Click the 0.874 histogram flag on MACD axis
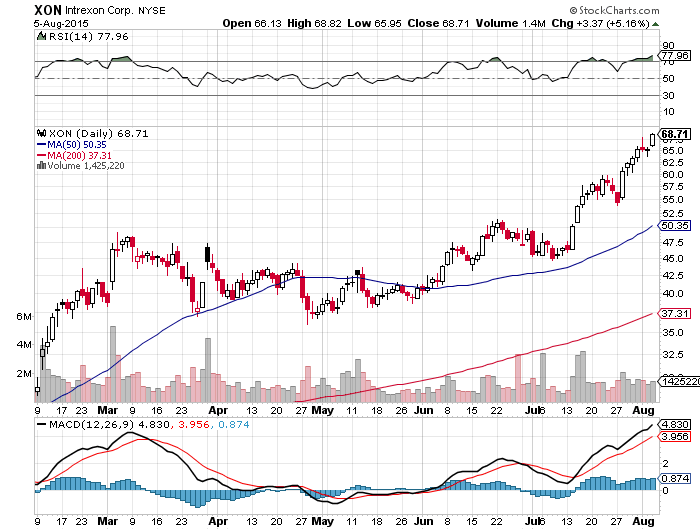The image size is (700, 530). tap(675, 478)
